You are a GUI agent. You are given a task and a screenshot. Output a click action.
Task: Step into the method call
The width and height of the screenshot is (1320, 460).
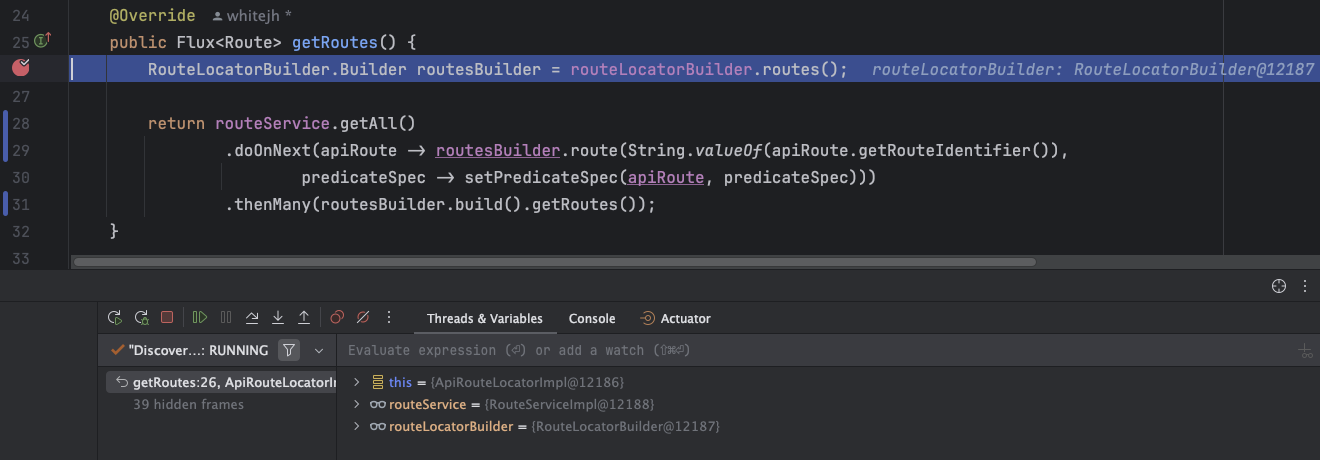[278, 318]
